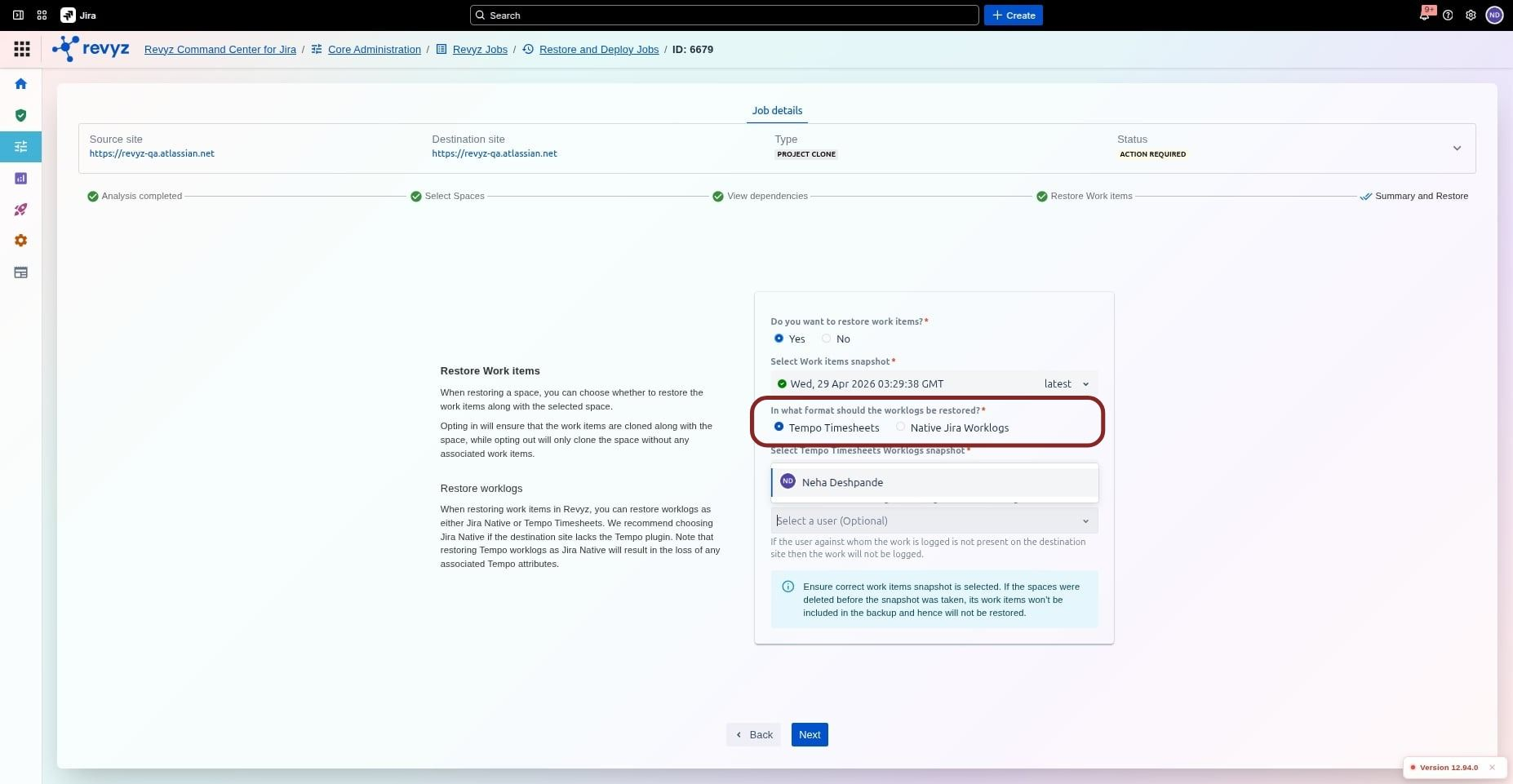Screen dimensions: 1513x784
Task: Open Restore and Deploy Jobs breadcrumb
Action: click(x=599, y=49)
